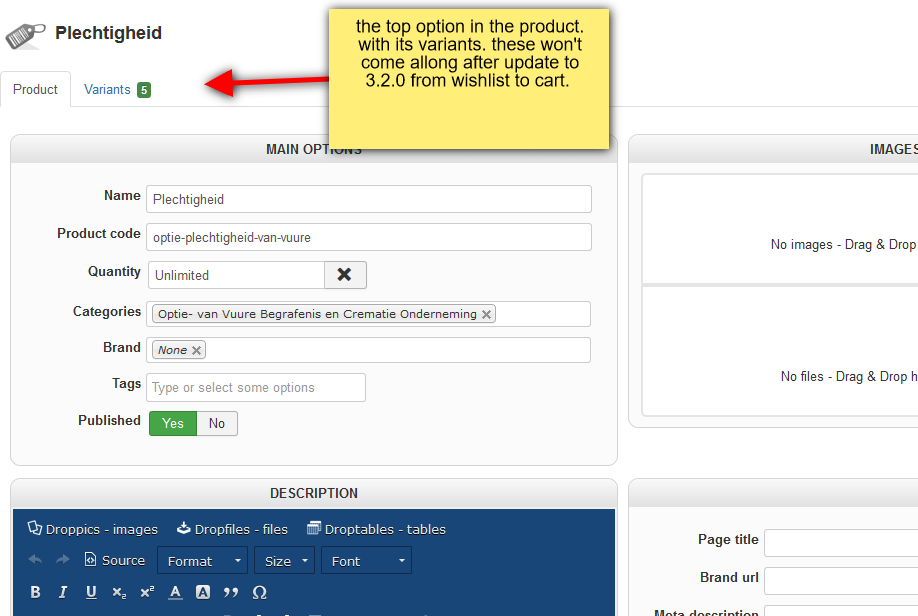The height and width of the screenshot is (616, 918).
Task: Click the Redo arrow in the editor
Action: (63, 560)
